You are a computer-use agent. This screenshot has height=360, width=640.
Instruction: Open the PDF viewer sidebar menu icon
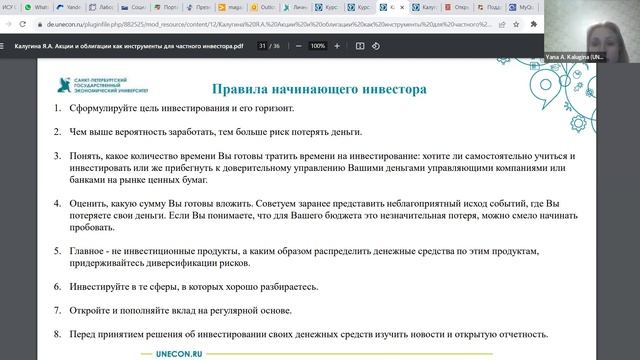pos(2,46)
